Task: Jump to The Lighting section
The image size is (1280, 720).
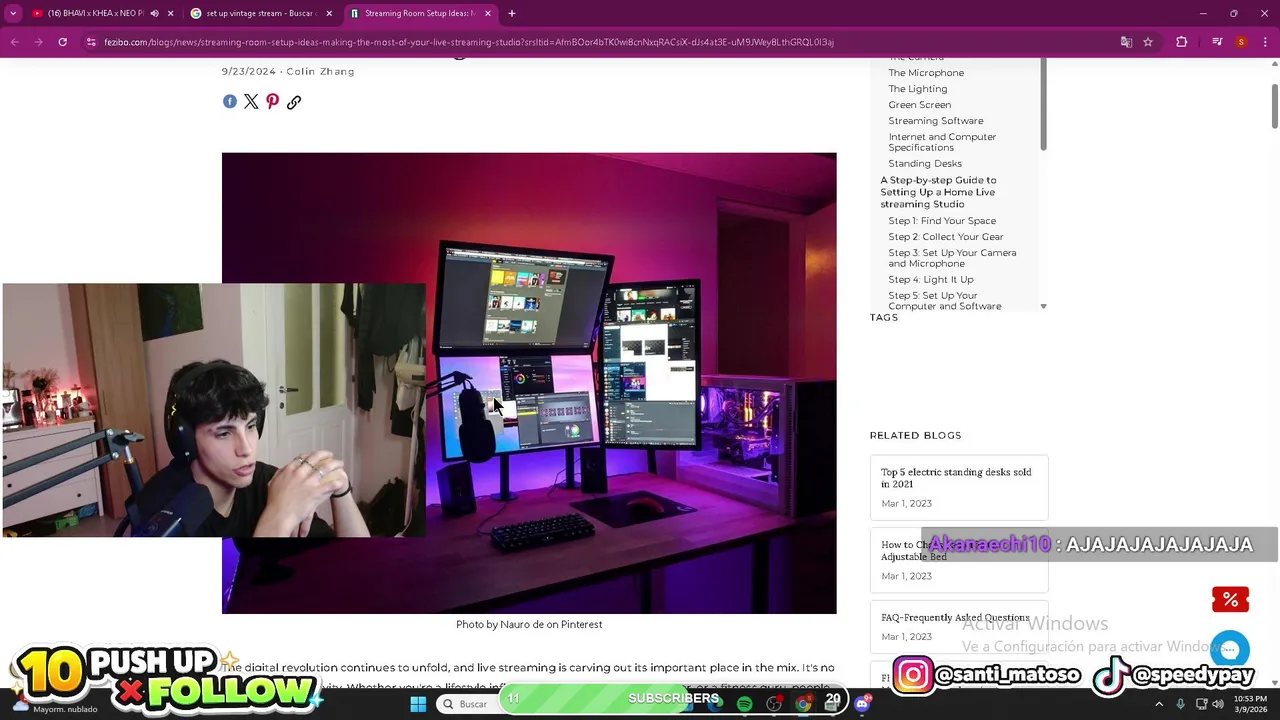Action: [x=917, y=89]
